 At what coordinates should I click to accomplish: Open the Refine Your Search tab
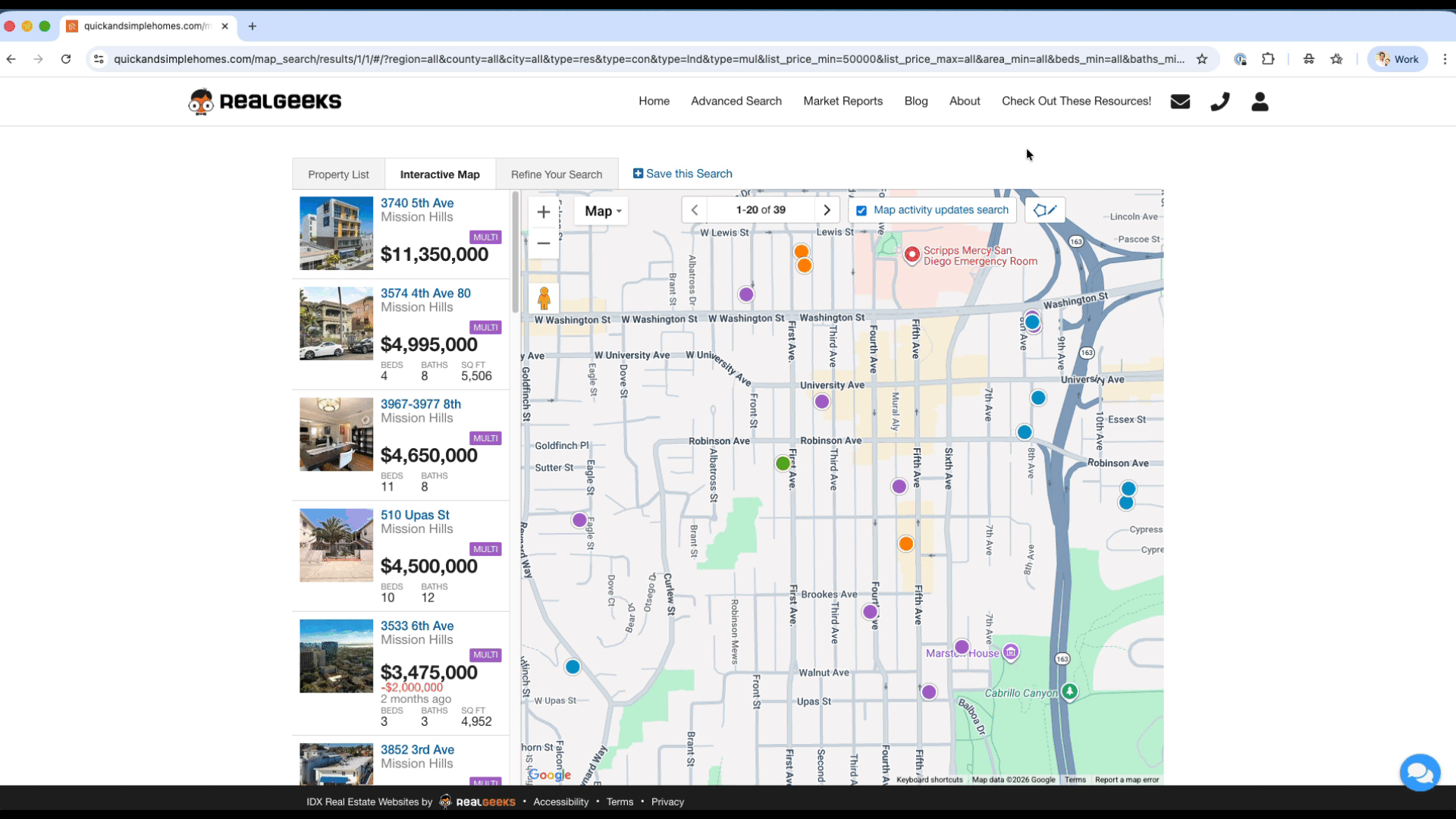coord(557,174)
